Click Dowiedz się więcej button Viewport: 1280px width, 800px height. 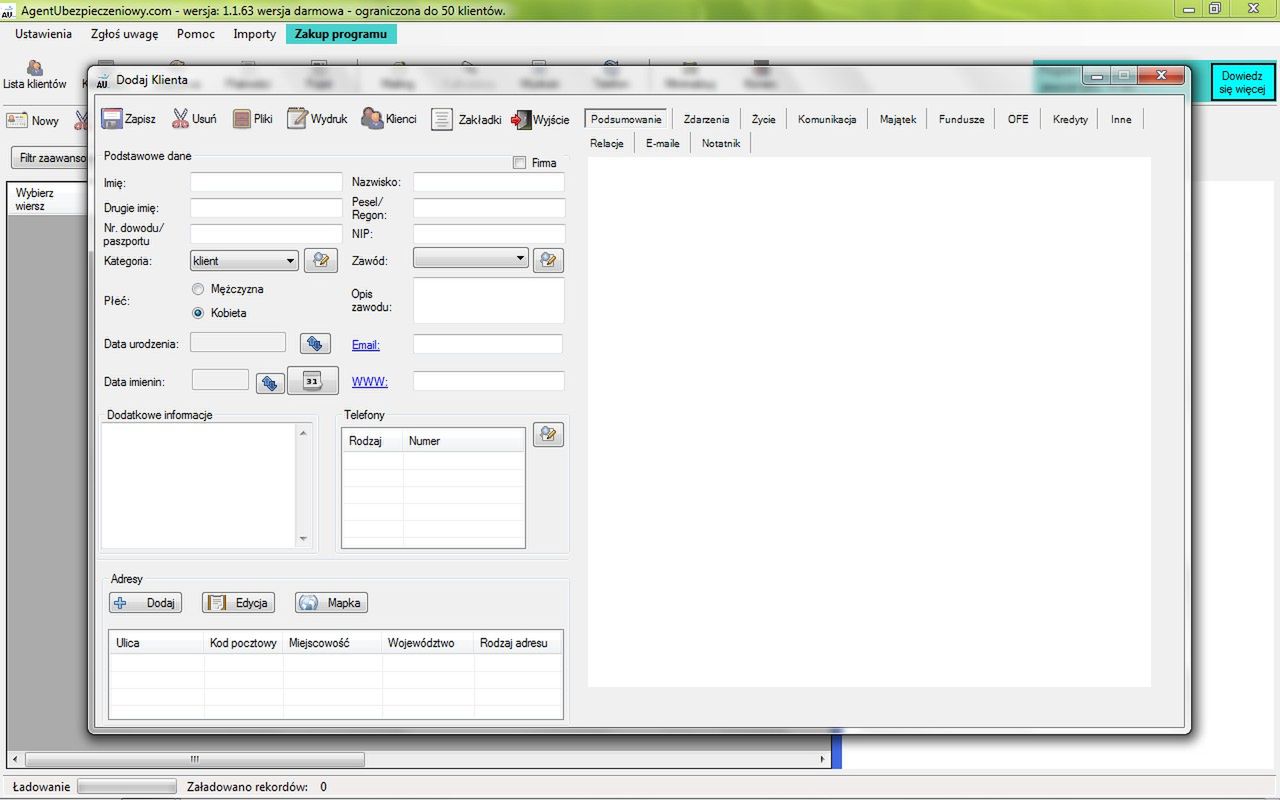(1243, 83)
